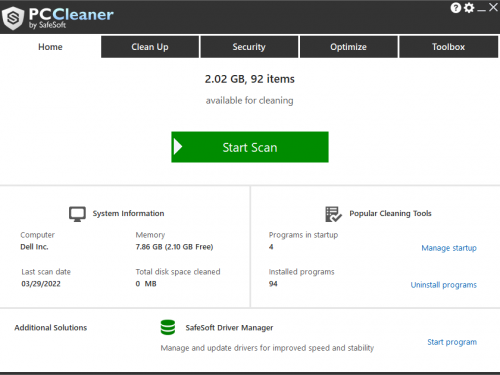Click the Popular Cleaning Tools checklist icon
This screenshot has height=375, width=500.
tap(333, 214)
